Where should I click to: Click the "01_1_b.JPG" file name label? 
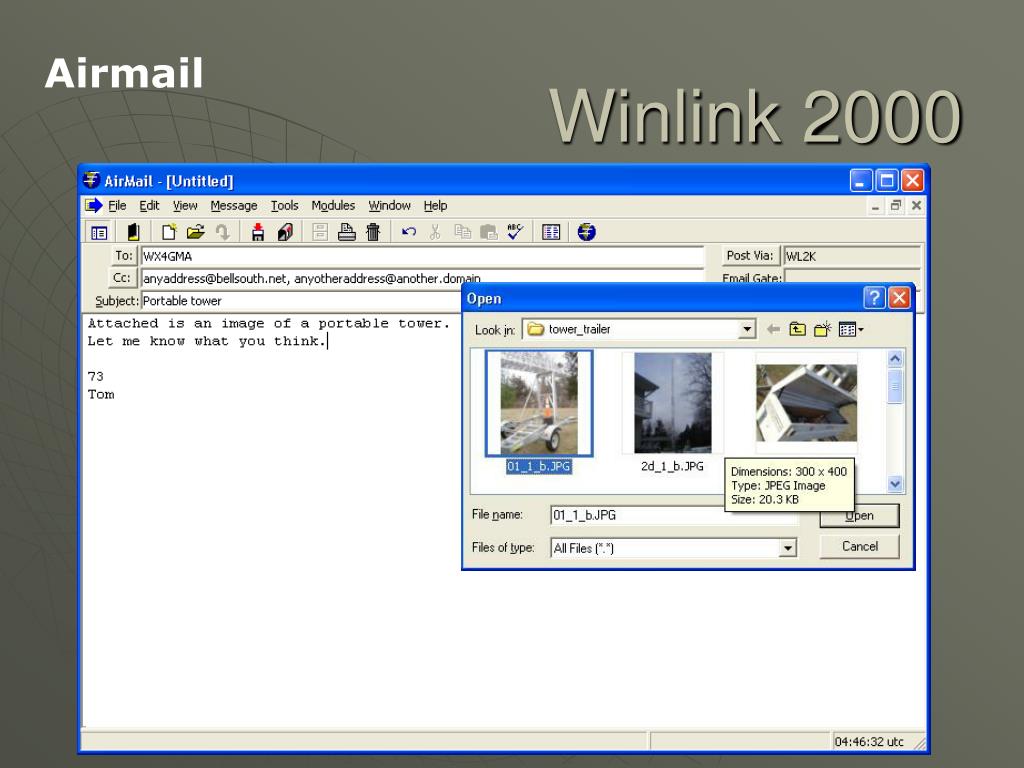[539, 466]
